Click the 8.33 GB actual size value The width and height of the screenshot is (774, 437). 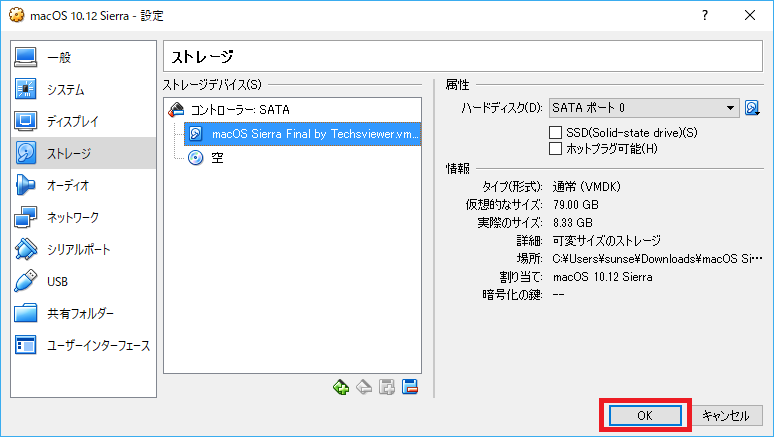573,223
